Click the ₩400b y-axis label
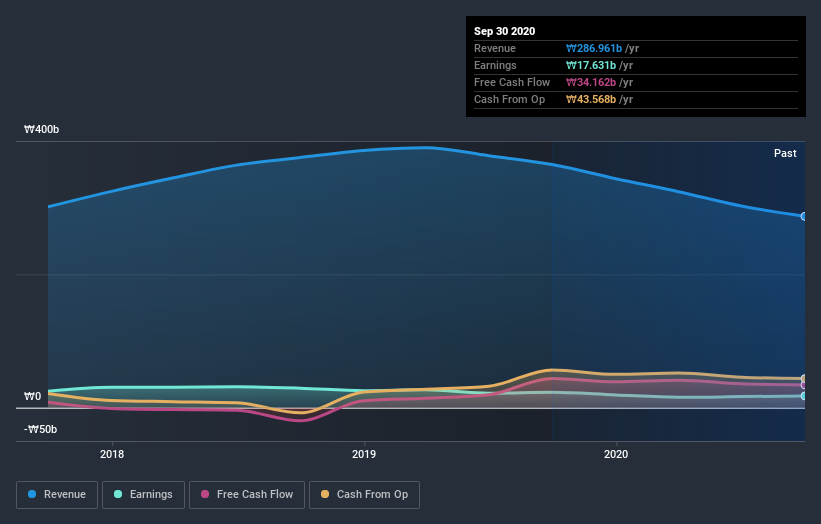 tap(41, 129)
